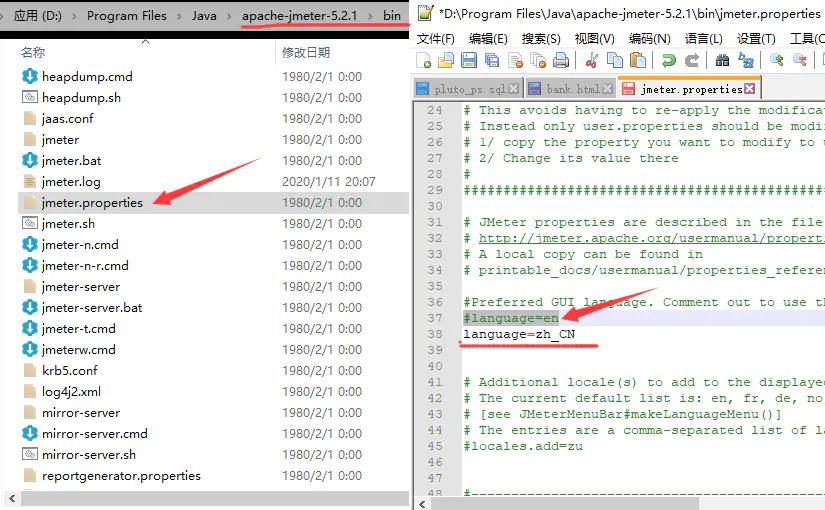This screenshot has width=825, height=510.
Task: Click the Print icon in the toolbar
Action: pyautogui.click(x=561, y=61)
